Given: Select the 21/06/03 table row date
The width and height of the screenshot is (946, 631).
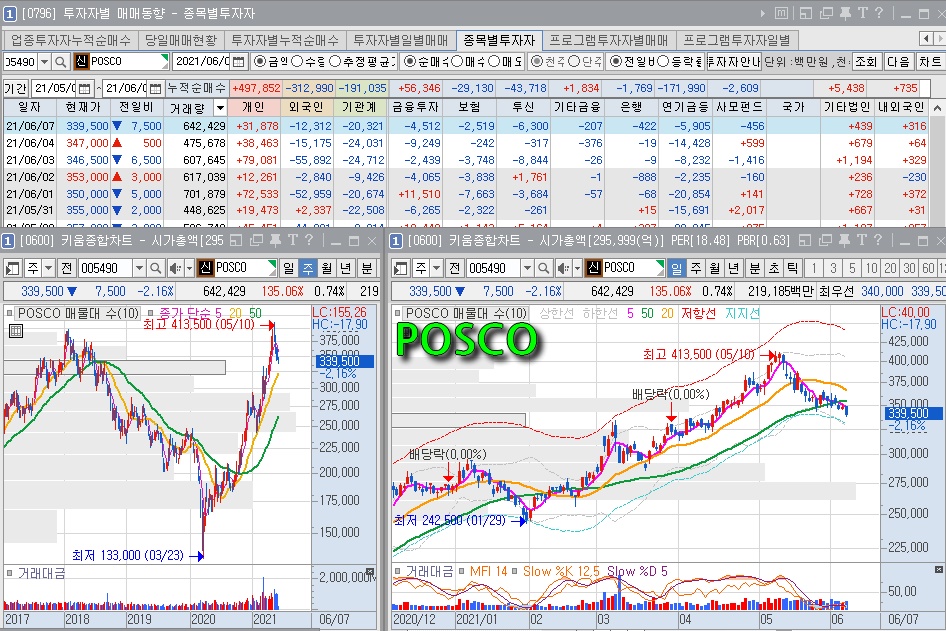Looking at the screenshot, I should click(30, 160).
